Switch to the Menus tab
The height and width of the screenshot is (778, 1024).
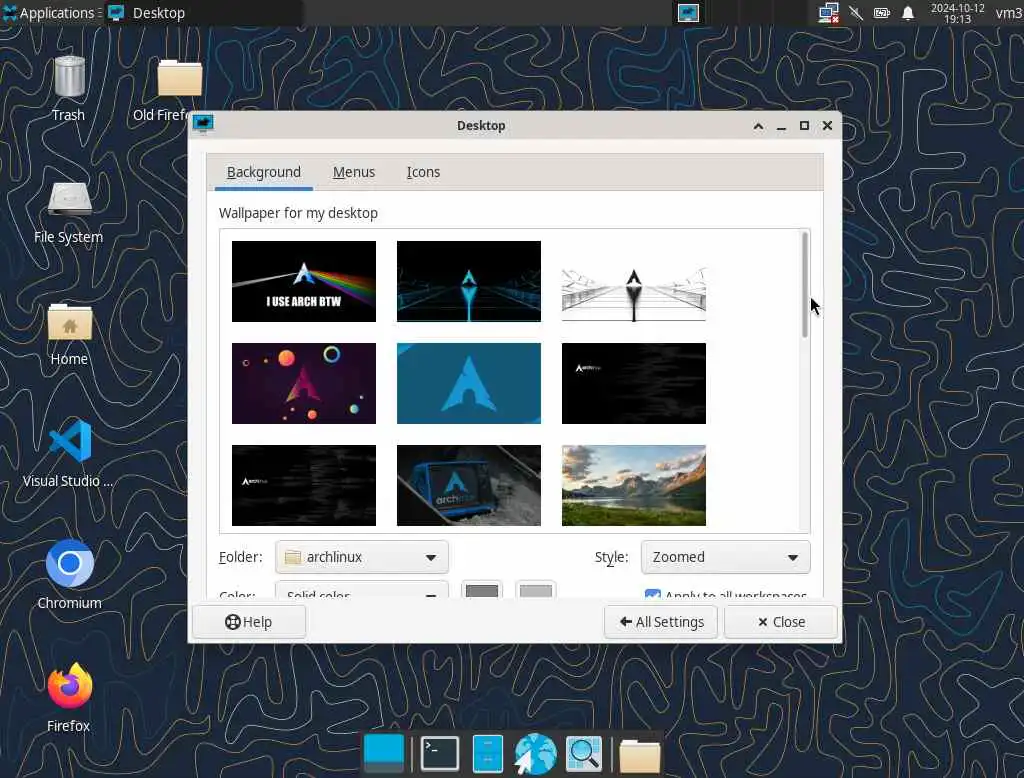(354, 172)
